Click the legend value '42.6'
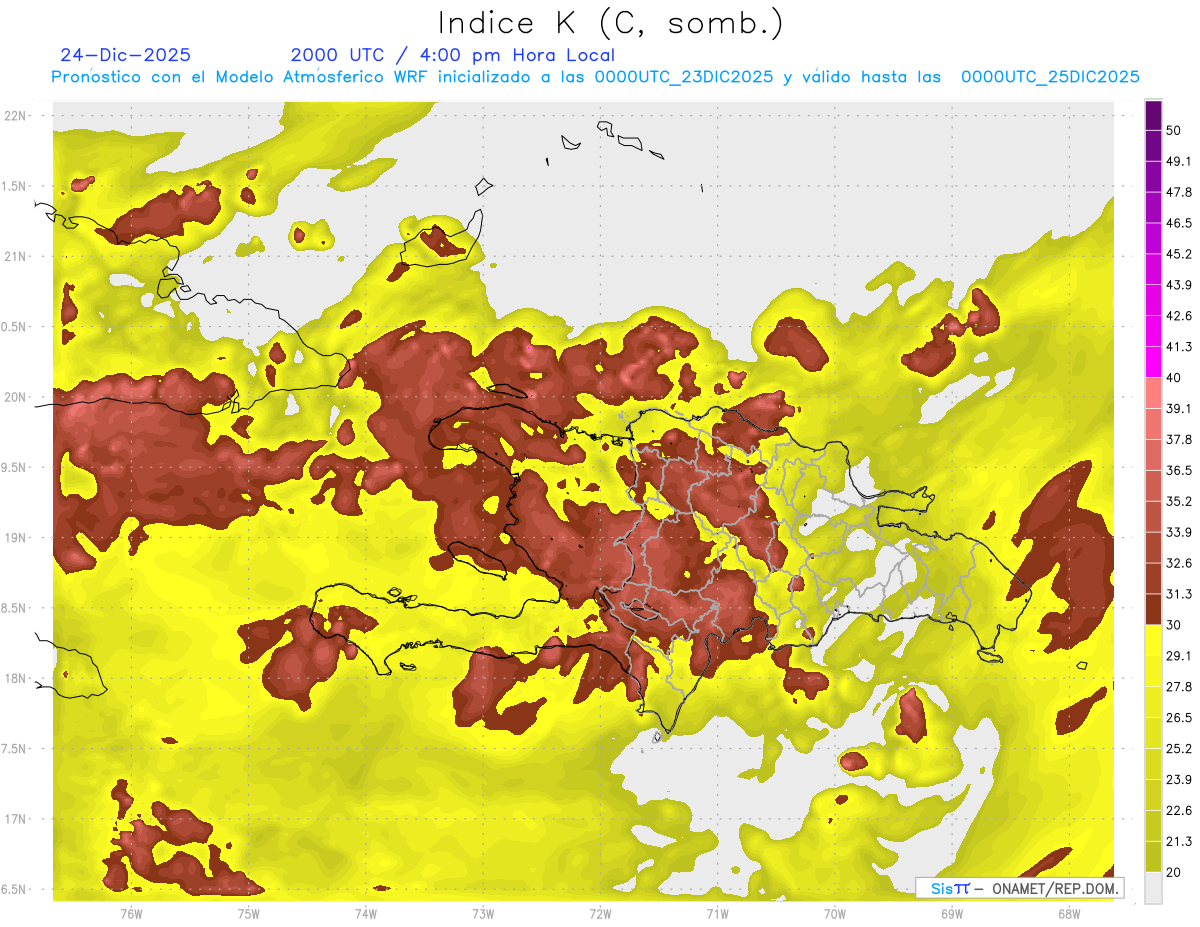The image size is (1200, 927). click(x=1179, y=316)
